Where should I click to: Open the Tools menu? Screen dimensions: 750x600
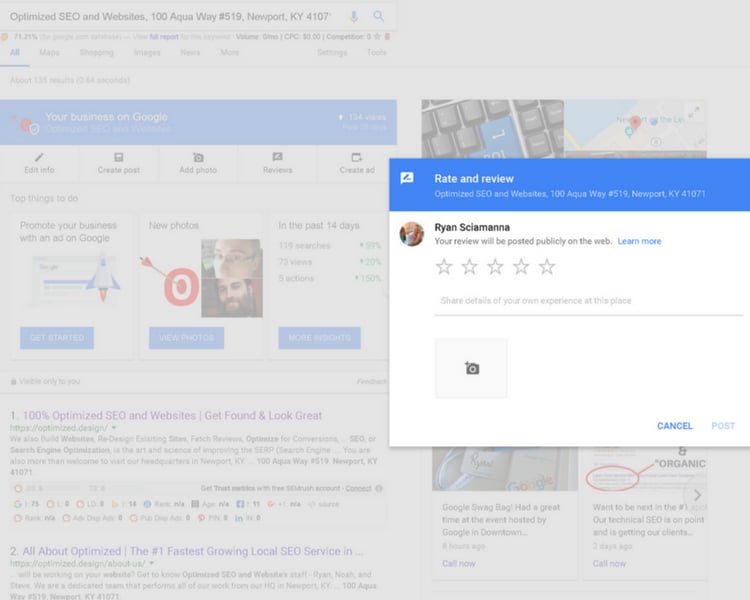click(x=376, y=53)
